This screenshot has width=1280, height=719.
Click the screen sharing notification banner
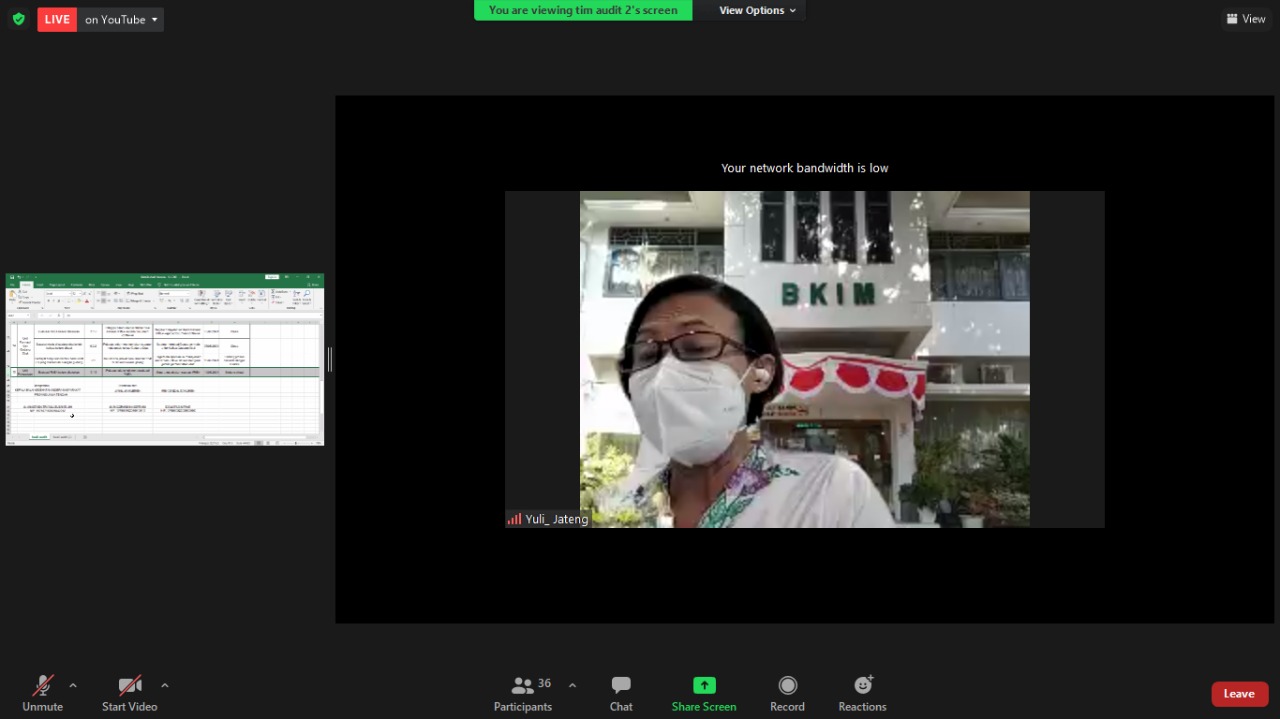[x=583, y=10]
